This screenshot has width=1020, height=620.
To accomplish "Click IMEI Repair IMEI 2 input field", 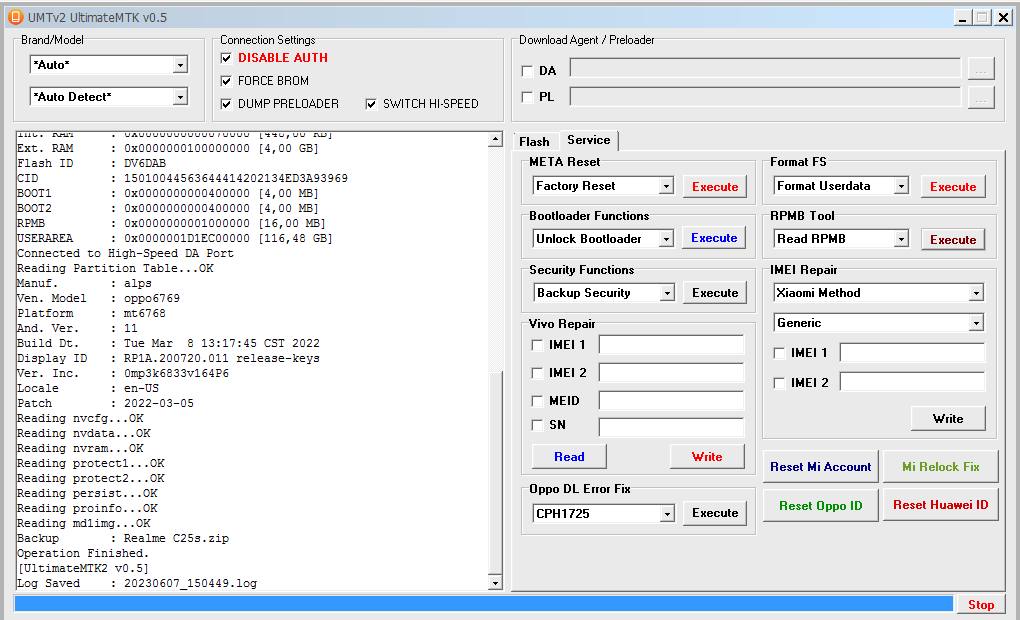I will click(912, 382).
